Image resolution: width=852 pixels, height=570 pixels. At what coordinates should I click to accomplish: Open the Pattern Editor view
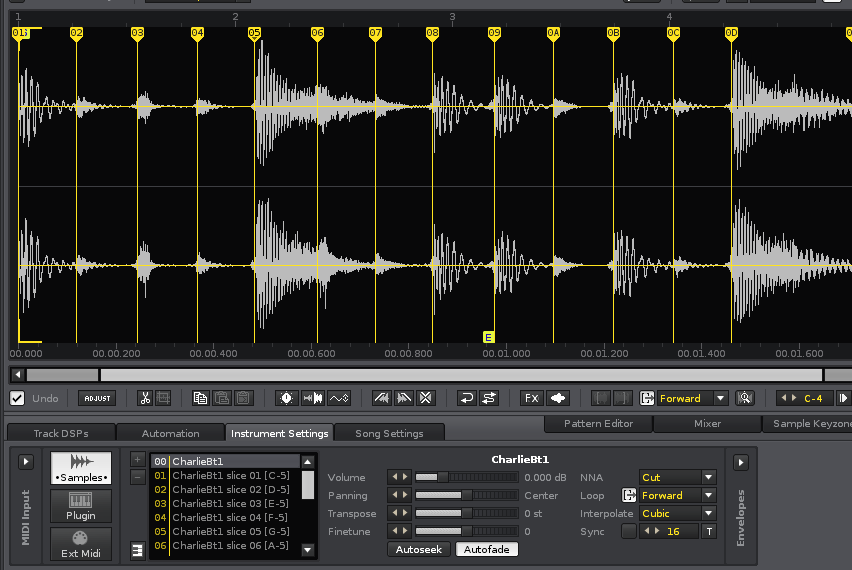pyautogui.click(x=598, y=424)
